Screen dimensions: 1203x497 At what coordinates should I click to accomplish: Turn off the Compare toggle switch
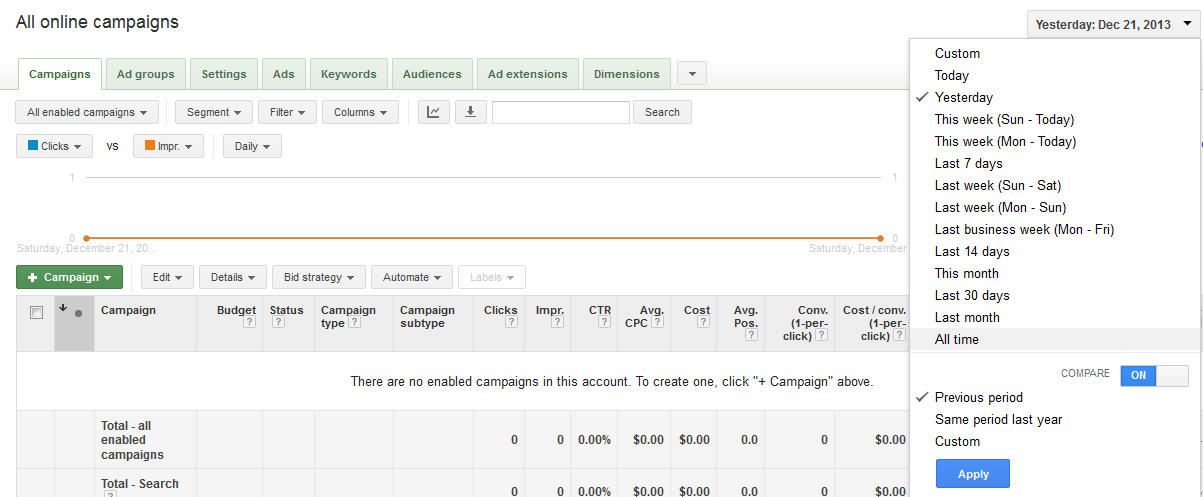pos(1154,375)
